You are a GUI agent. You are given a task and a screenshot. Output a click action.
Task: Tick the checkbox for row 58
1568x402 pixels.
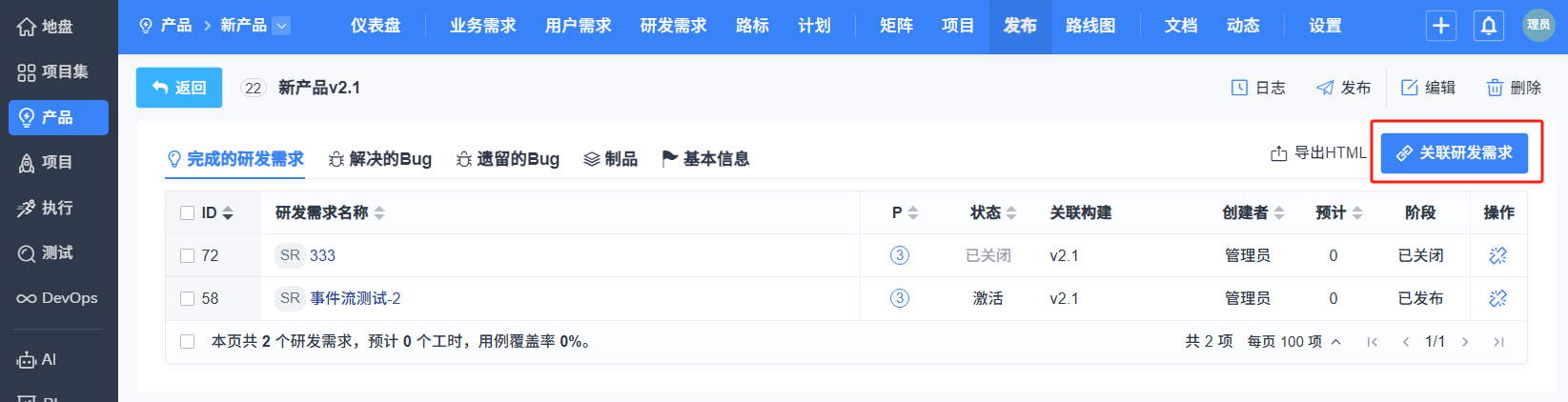click(x=188, y=298)
